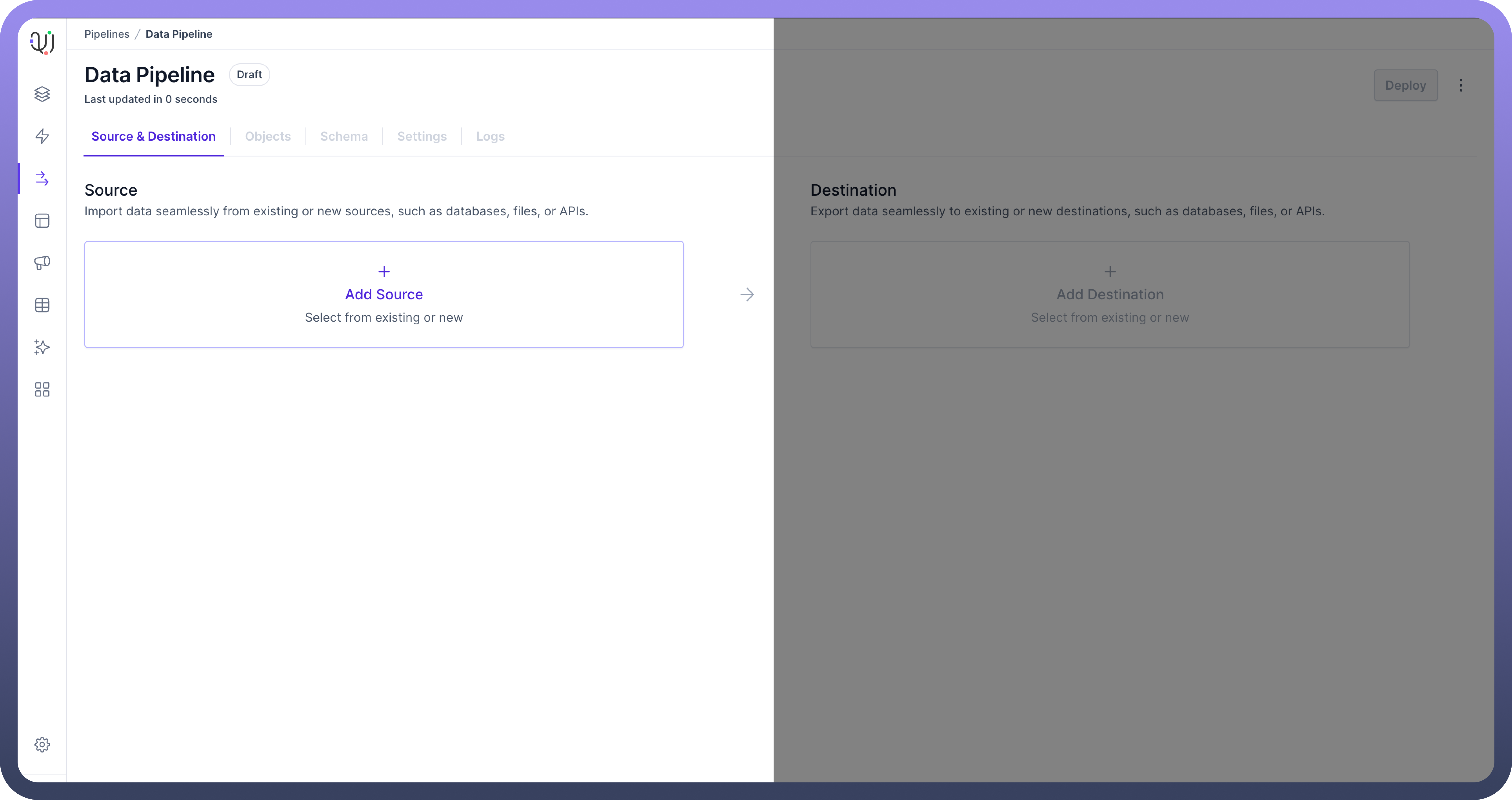Select the pipelines arrows sidebar icon

click(x=42, y=178)
